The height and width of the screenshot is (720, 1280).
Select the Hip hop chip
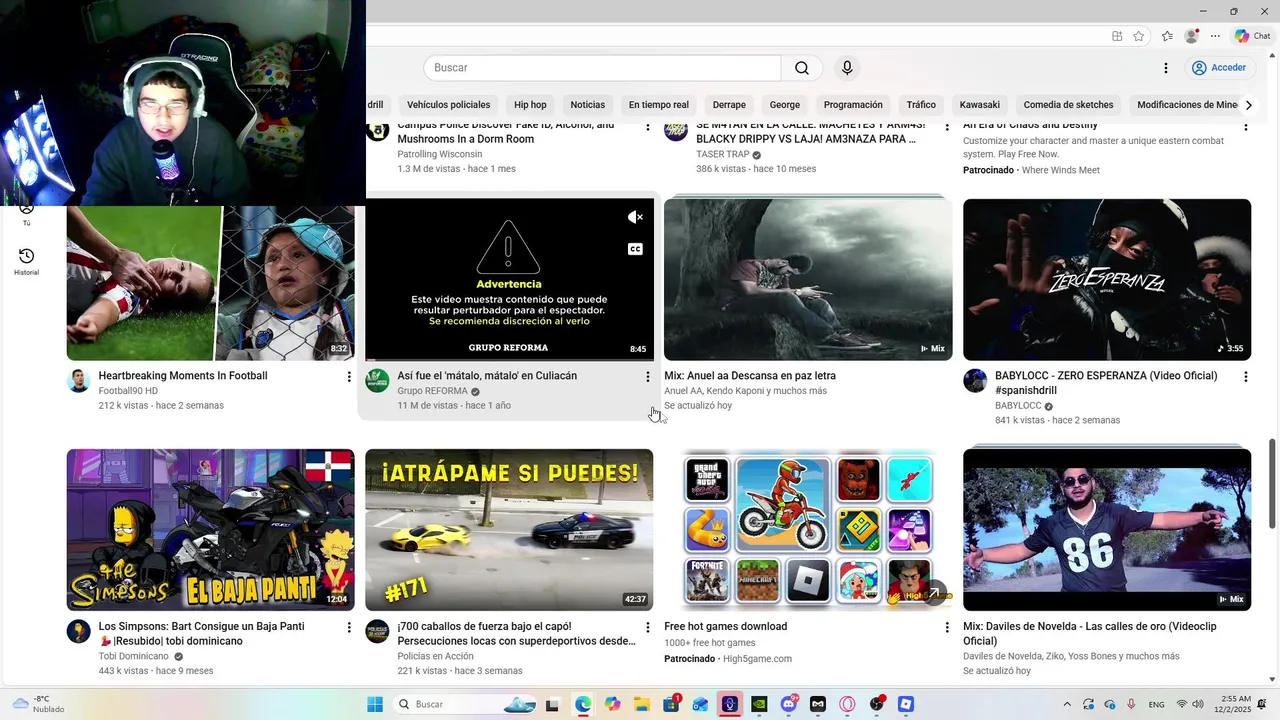coord(530,105)
